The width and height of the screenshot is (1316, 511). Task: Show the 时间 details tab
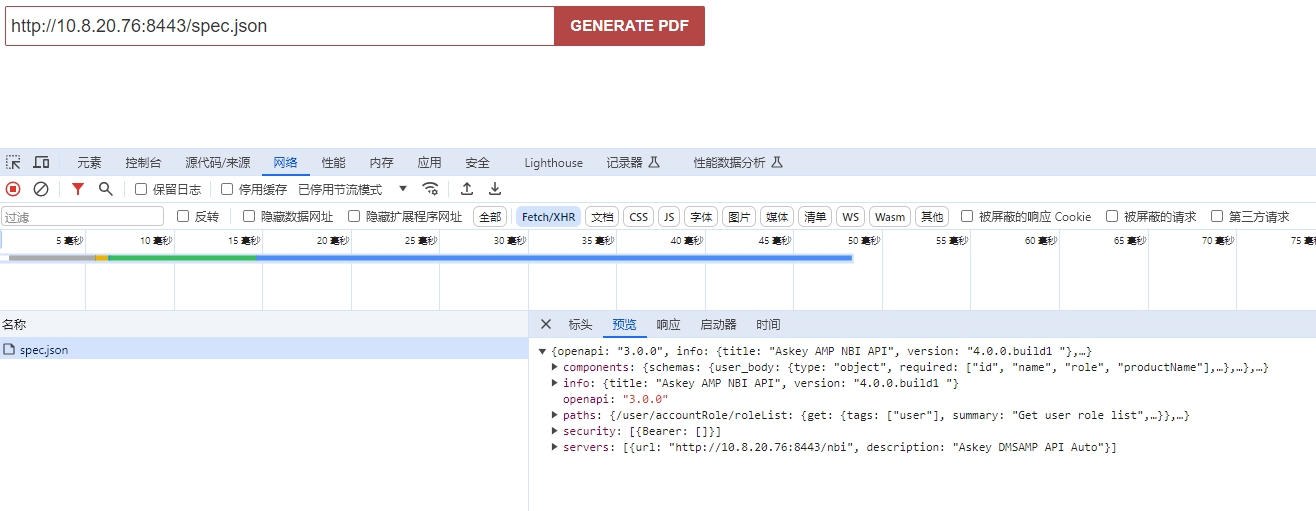tap(768, 324)
